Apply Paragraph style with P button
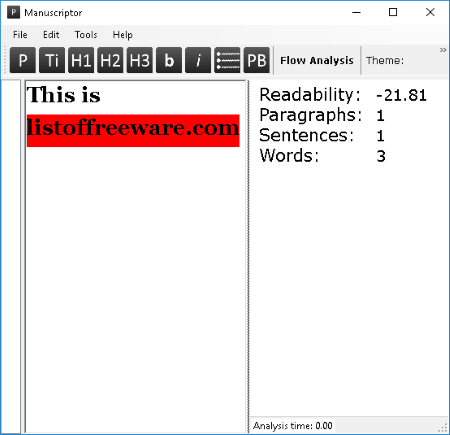This screenshot has height=435, width=450. [x=23, y=60]
